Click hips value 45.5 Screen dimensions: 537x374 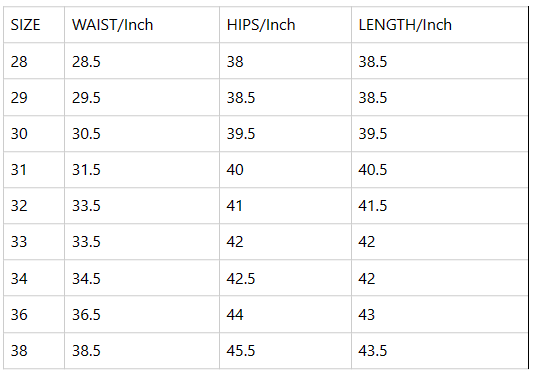click(241, 351)
